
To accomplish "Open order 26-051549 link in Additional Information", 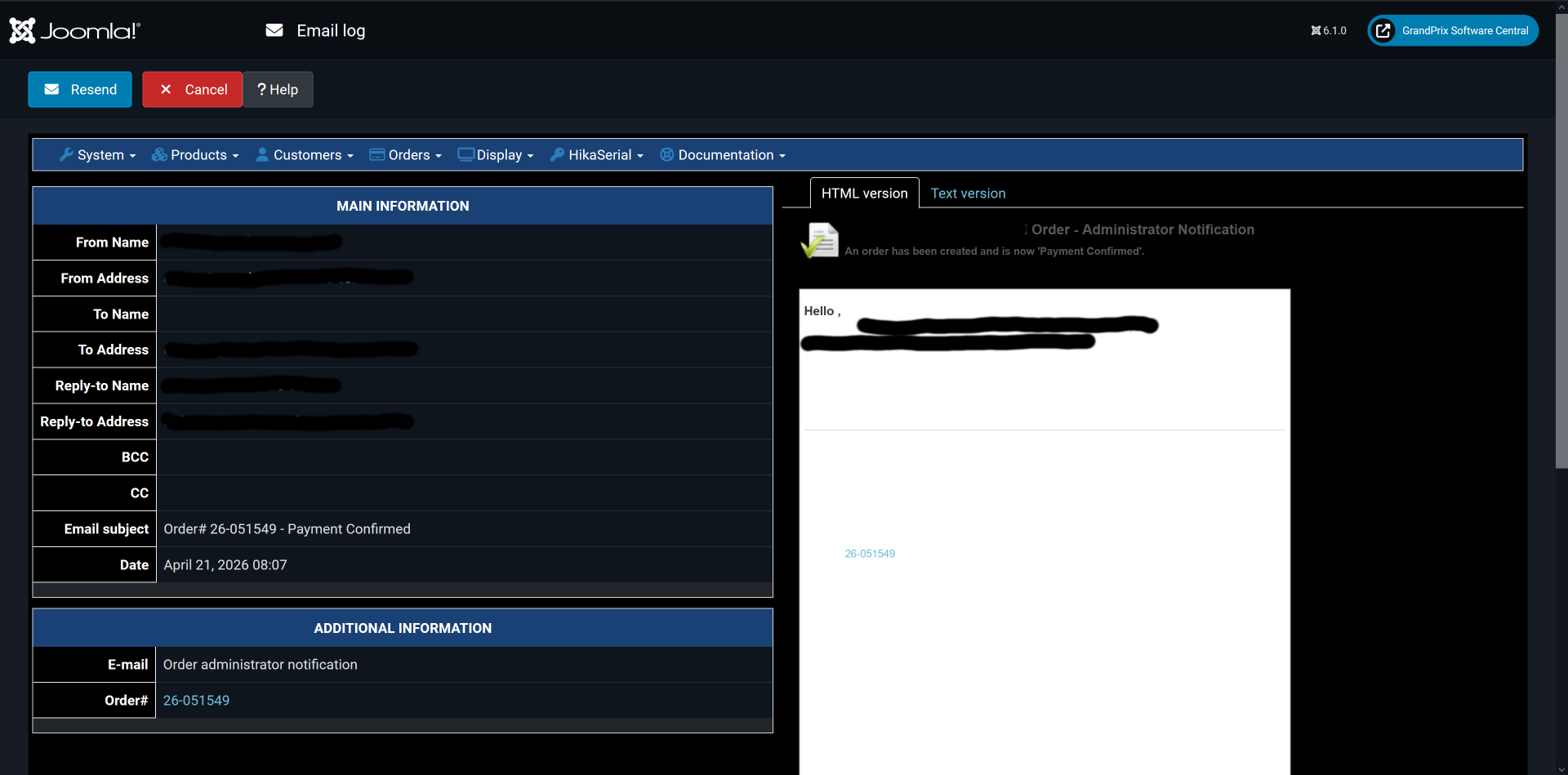I will pyautogui.click(x=196, y=701).
